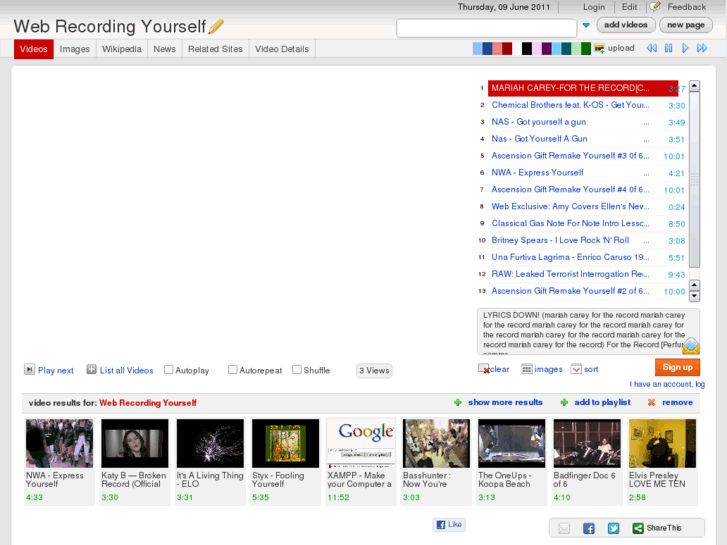Viewport: 727px width, 545px height.
Task: Select the dark red color swatch
Action: pos(507,48)
